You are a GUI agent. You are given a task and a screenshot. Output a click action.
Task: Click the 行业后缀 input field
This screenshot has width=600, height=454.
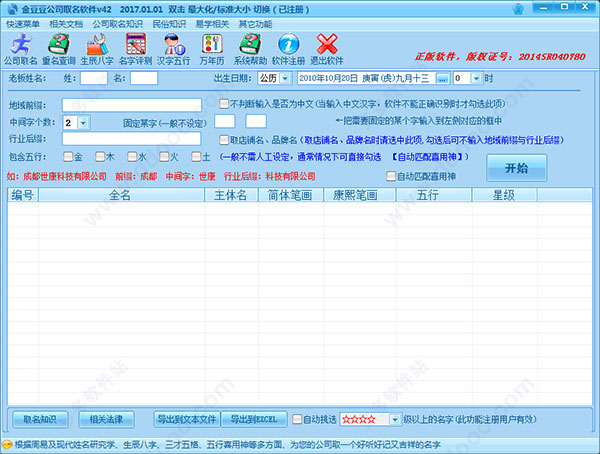tap(131, 139)
